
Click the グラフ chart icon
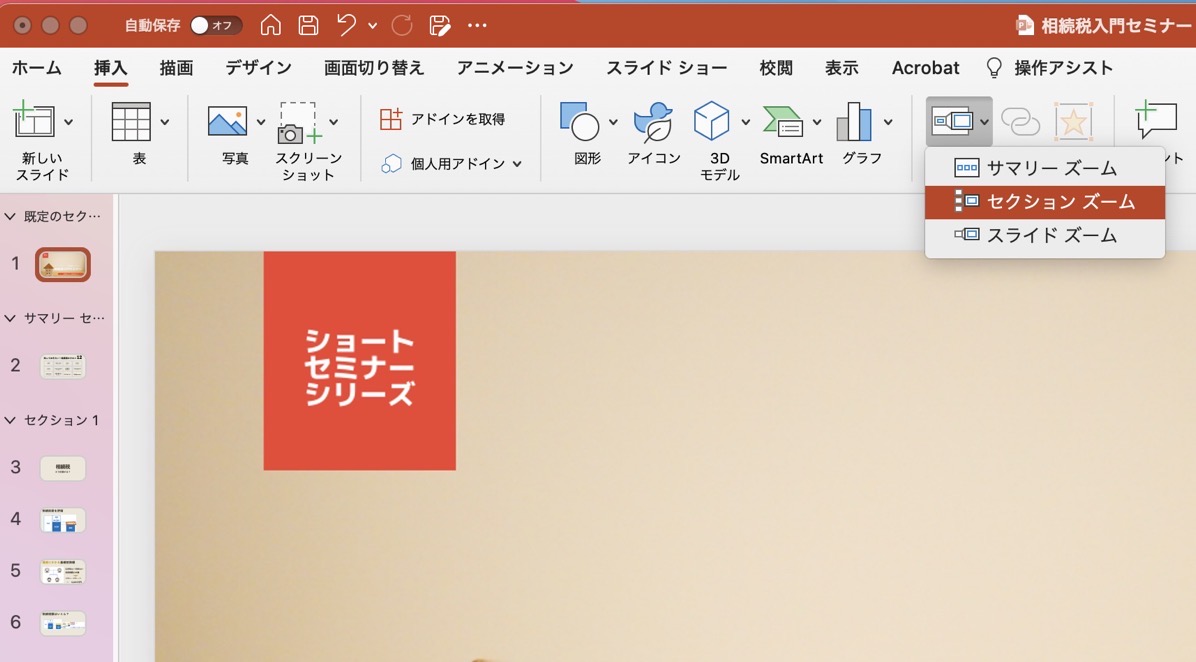click(x=854, y=121)
